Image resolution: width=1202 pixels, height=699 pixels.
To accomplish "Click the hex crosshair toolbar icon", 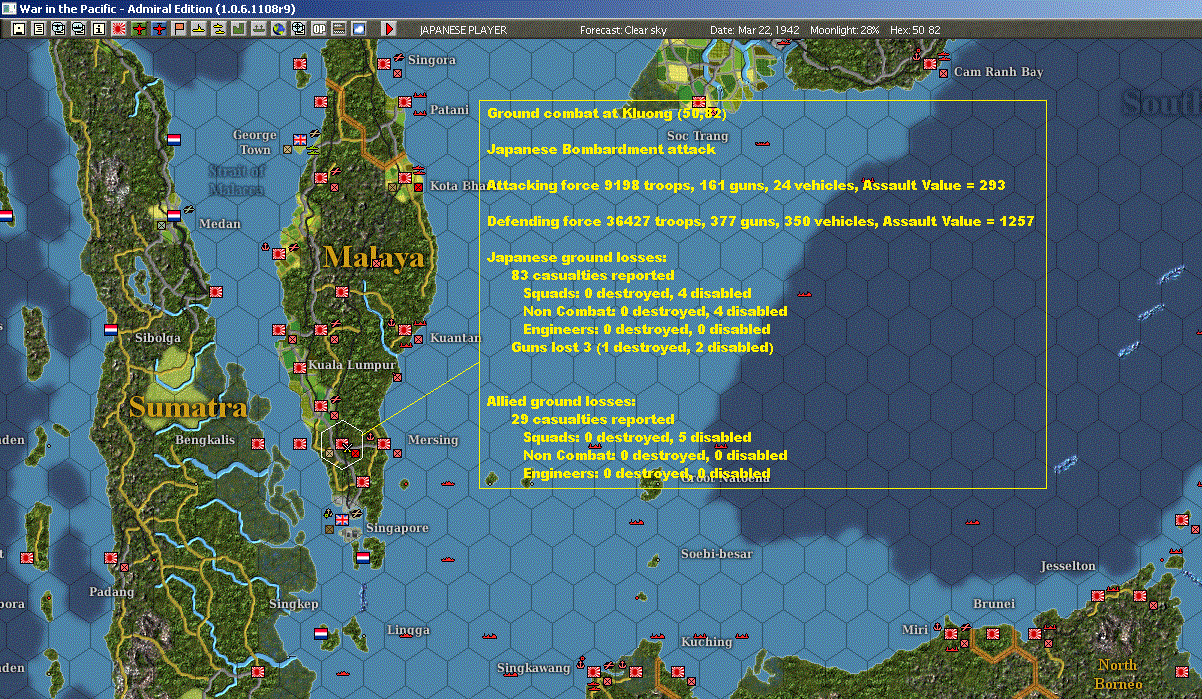I will coord(299,29).
